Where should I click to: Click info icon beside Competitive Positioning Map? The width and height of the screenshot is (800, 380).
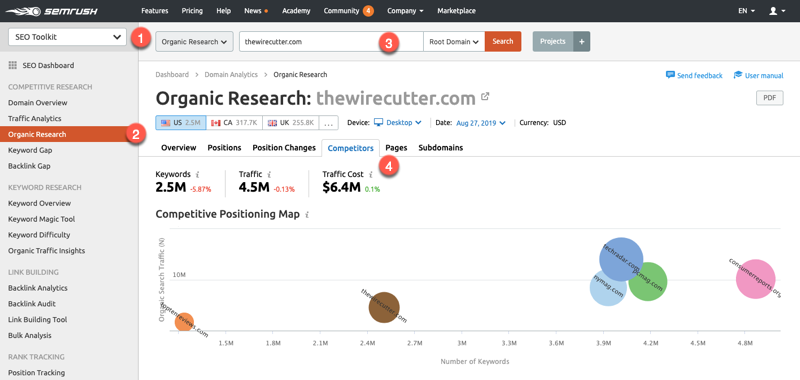click(x=307, y=215)
